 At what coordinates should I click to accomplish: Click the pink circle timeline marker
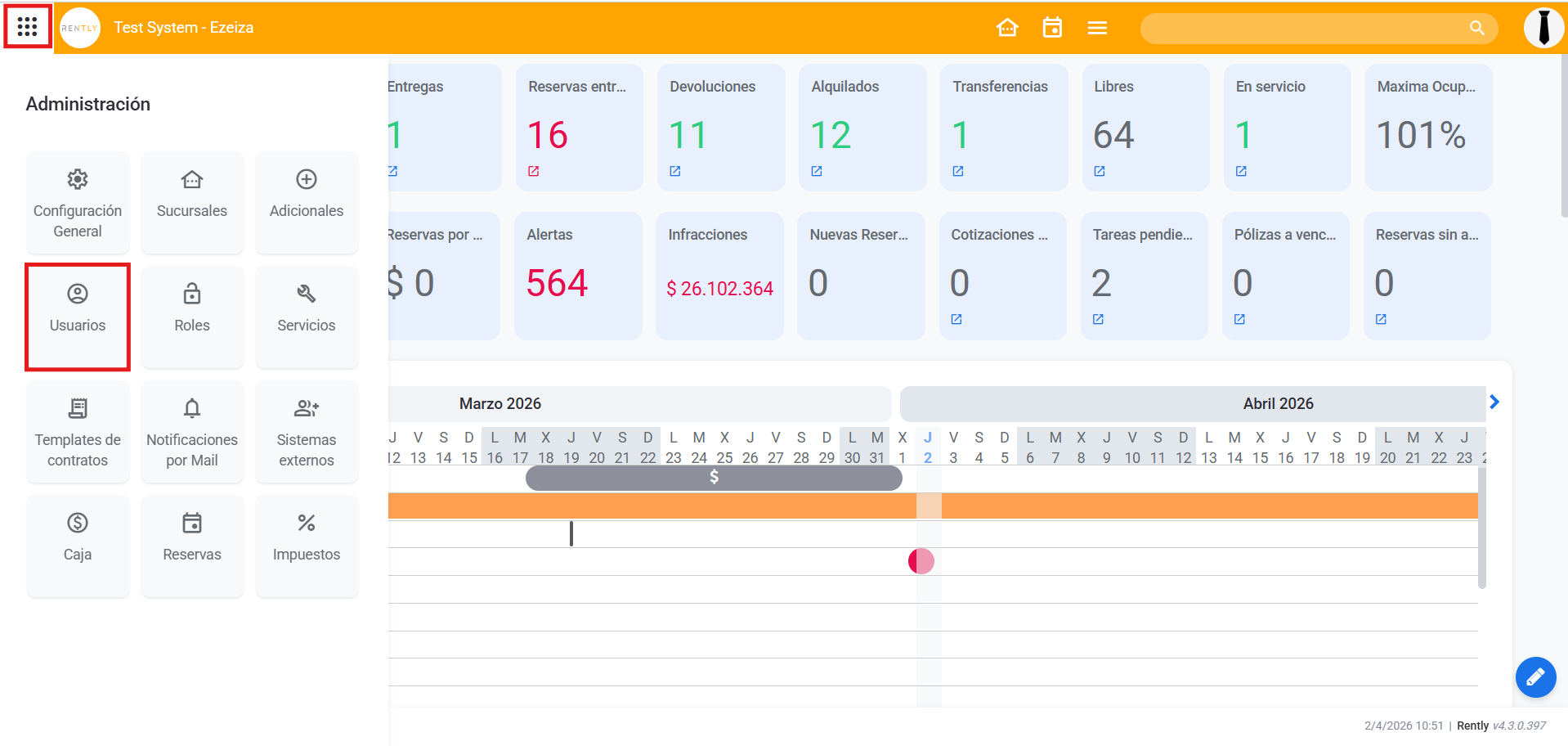pos(921,561)
